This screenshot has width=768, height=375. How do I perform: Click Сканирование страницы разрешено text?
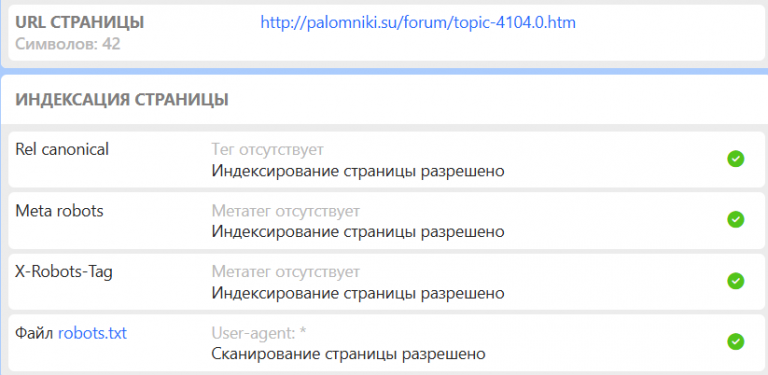(348, 353)
